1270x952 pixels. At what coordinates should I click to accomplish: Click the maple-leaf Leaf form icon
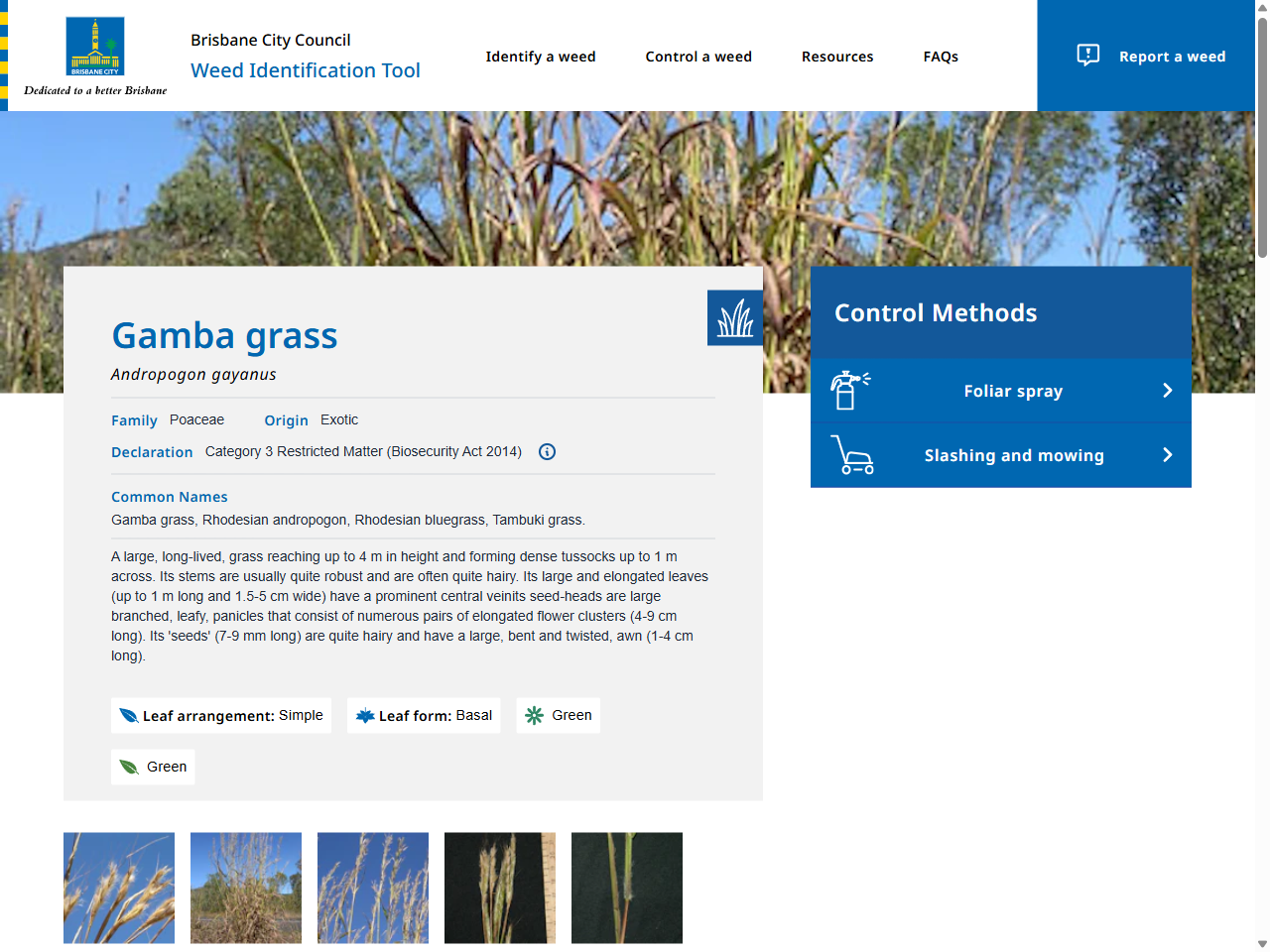click(365, 715)
